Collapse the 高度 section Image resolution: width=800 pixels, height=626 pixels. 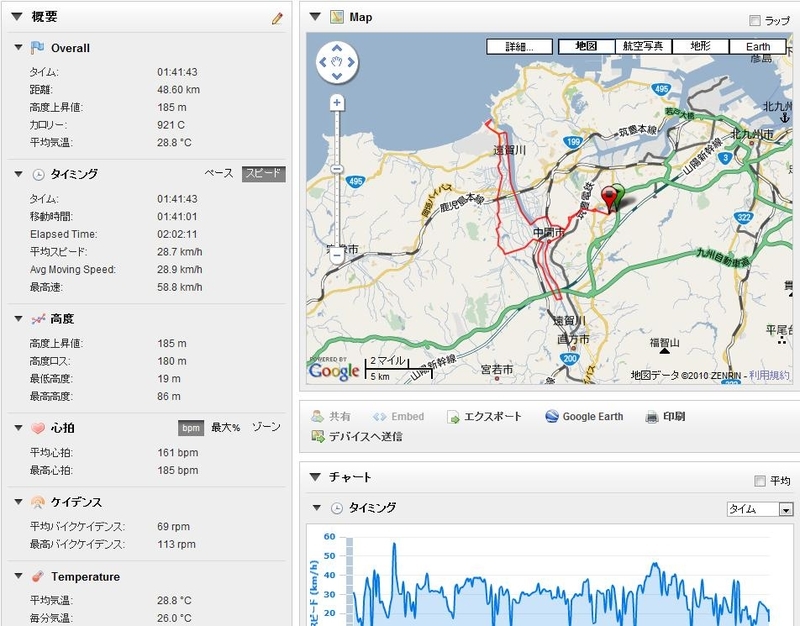pyautogui.click(x=18, y=319)
